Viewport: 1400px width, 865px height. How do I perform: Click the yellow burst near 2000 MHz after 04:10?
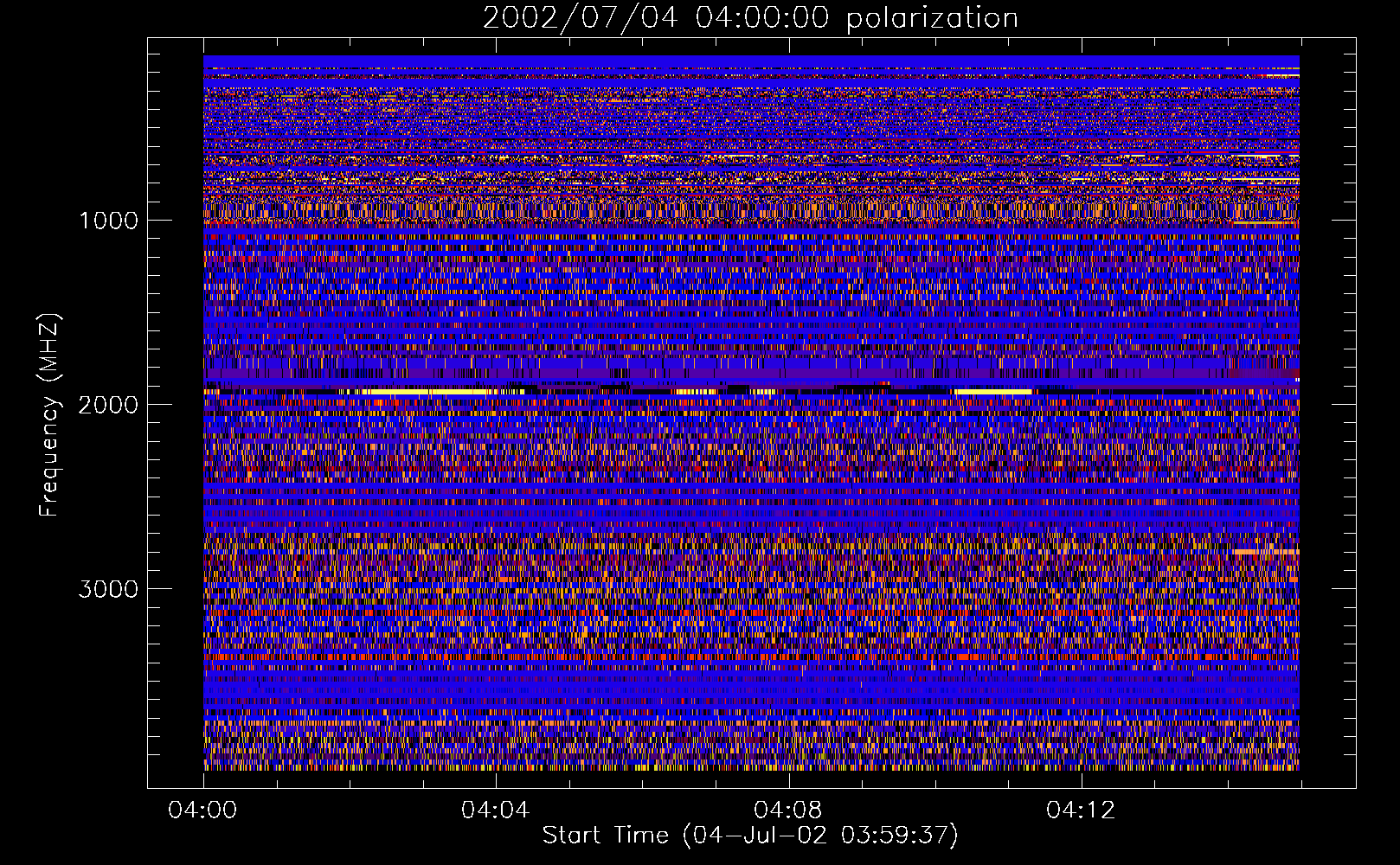click(x=992, y=392)
